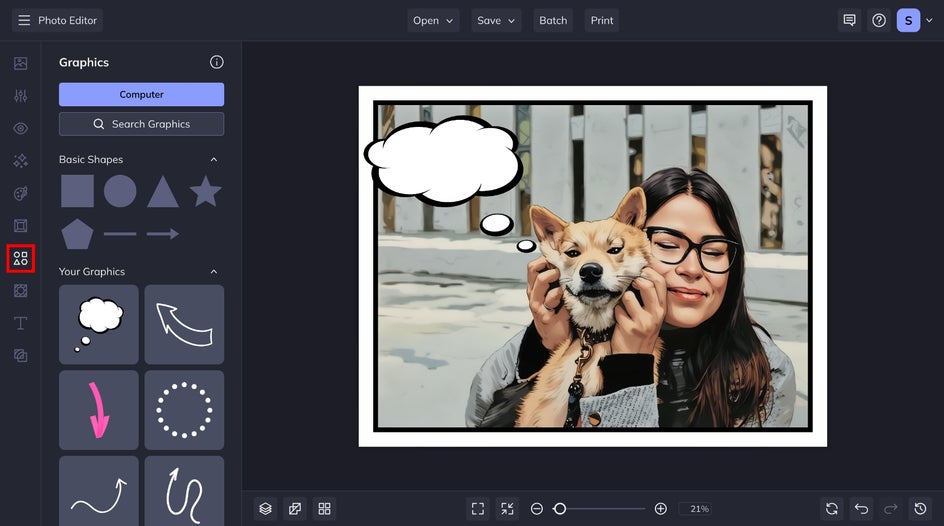The width and height of the screenshot is (944, 526).
Task: Click the Search Graphics button
Action: 141,124
